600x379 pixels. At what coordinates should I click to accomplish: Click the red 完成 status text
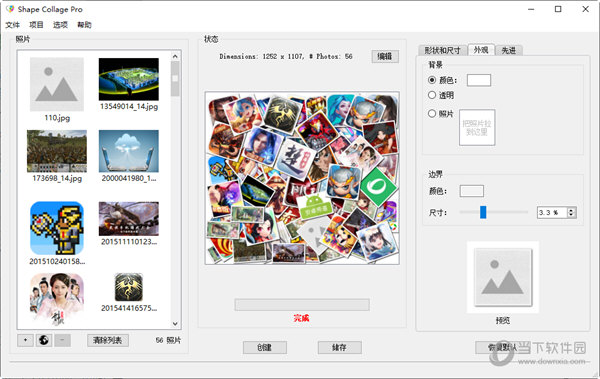(302, 318)
